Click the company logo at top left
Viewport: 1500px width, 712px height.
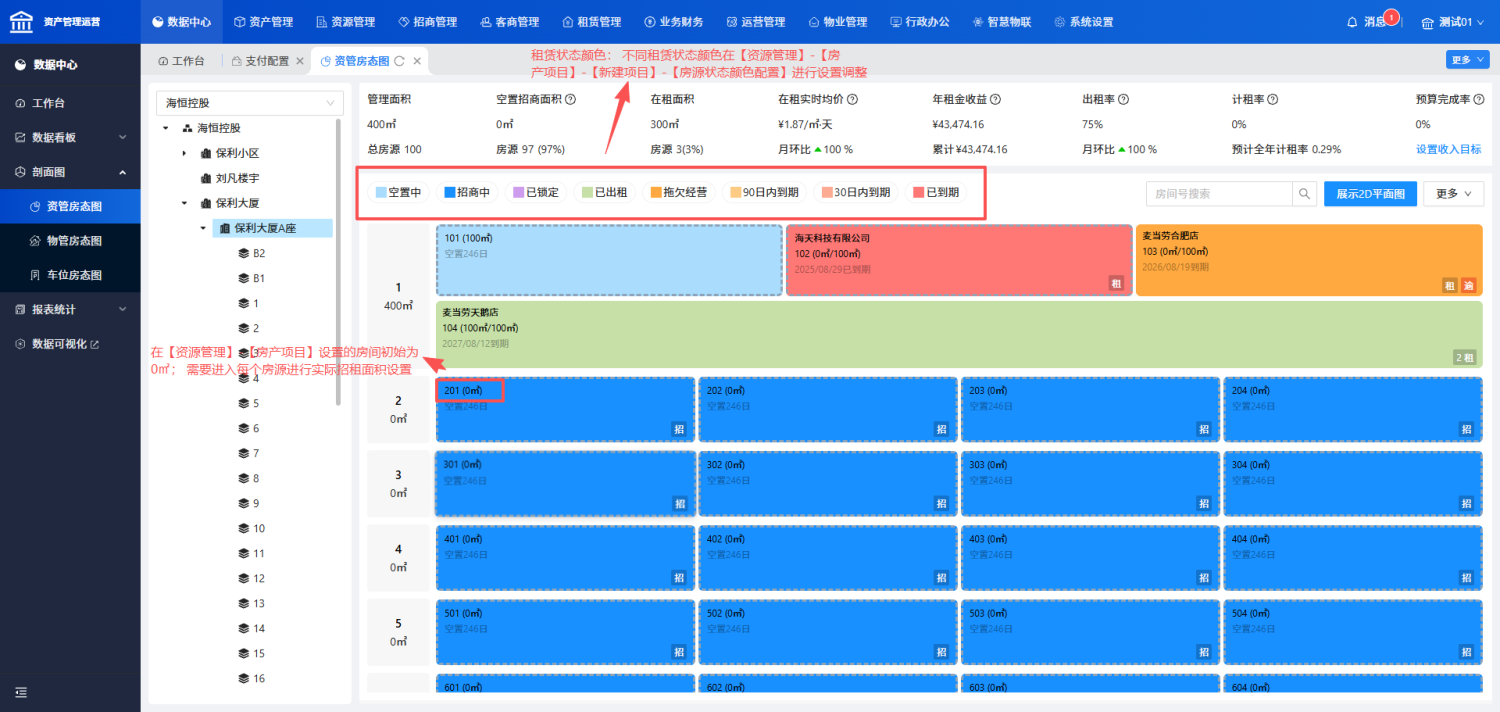tap(21, 22)
